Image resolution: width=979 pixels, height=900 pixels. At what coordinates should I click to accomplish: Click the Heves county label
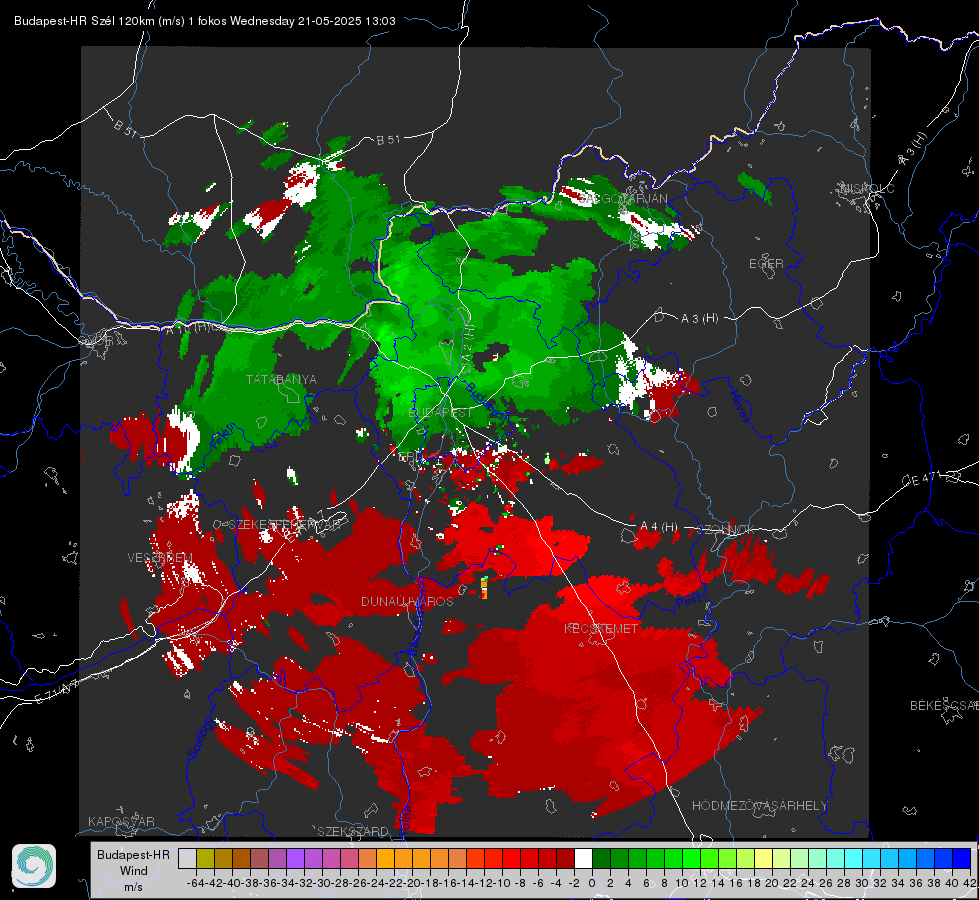739,407
